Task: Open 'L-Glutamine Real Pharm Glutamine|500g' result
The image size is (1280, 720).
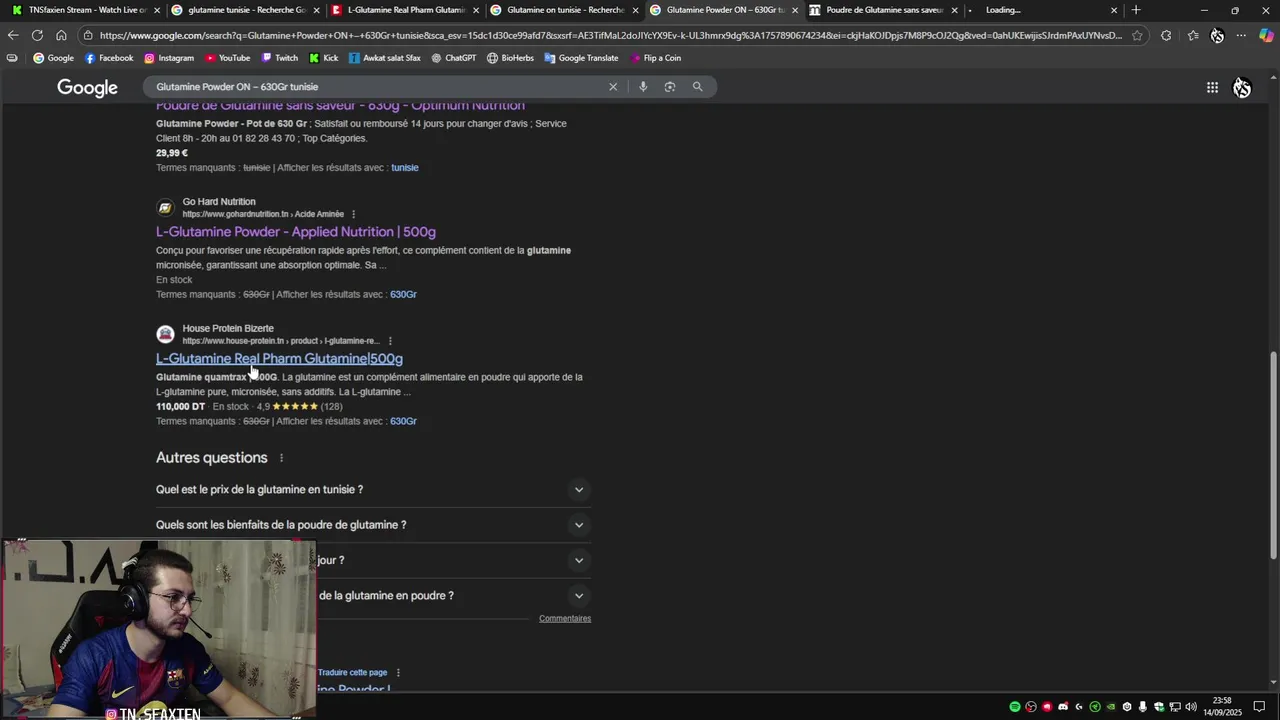Action: (279, 359)
